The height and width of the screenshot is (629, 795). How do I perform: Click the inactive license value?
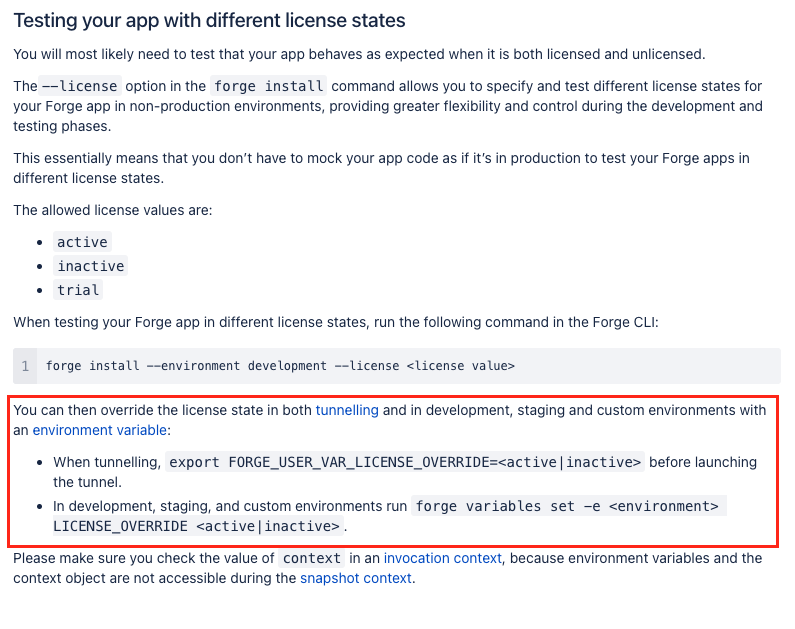tap(91, 266)
